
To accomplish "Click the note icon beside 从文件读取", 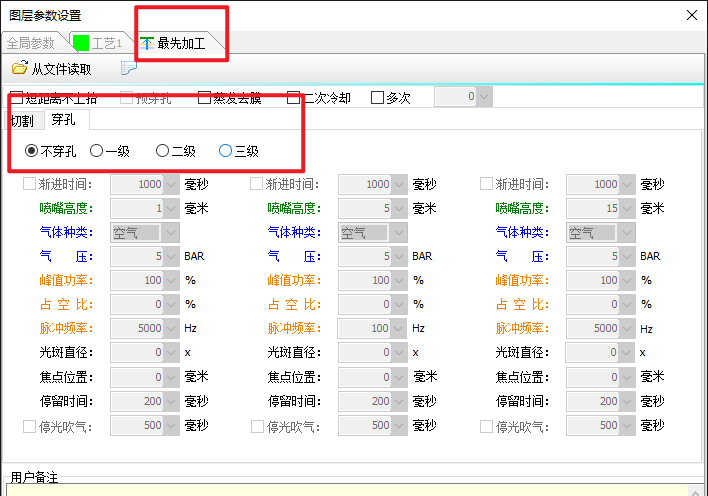I will pos(129,69).
